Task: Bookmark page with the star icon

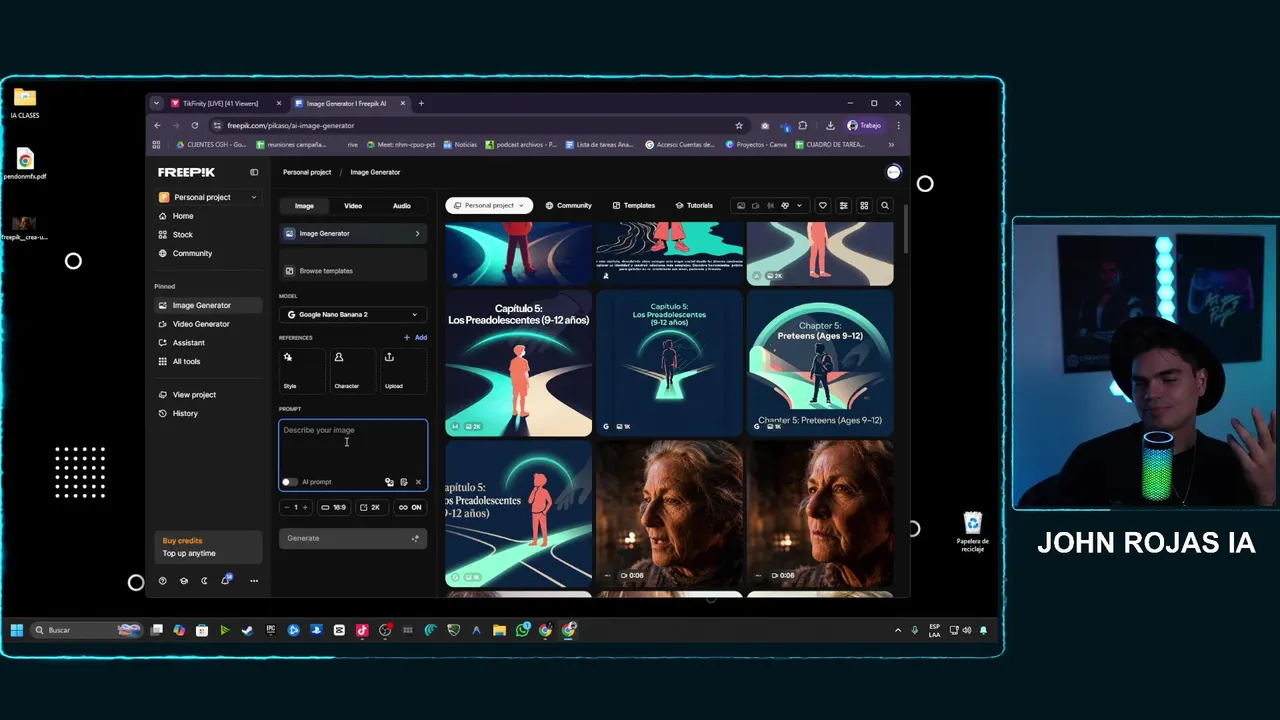Action: 739,126
